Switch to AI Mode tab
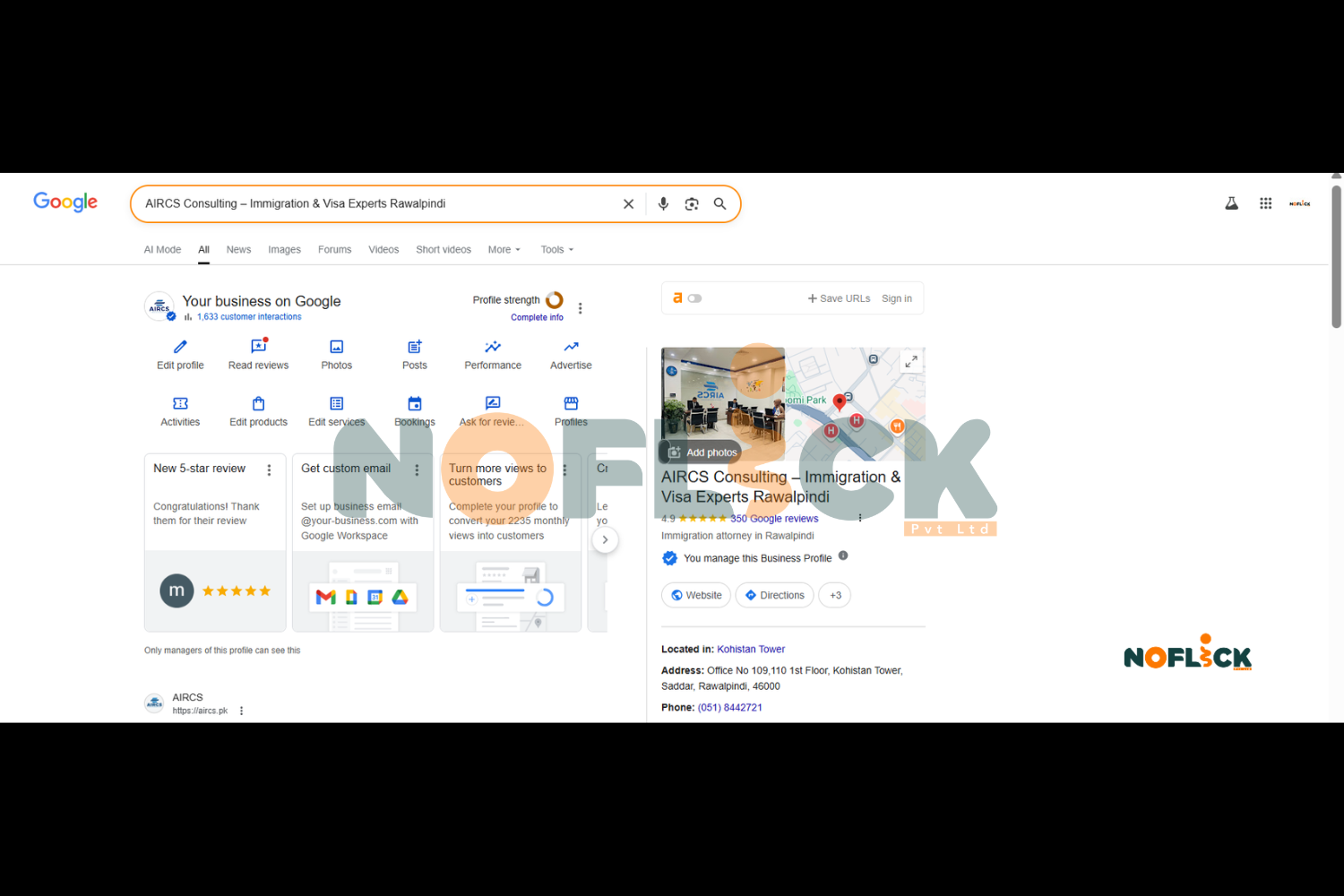The width and height of the screenshot is (1344, 896). (162, 250)
